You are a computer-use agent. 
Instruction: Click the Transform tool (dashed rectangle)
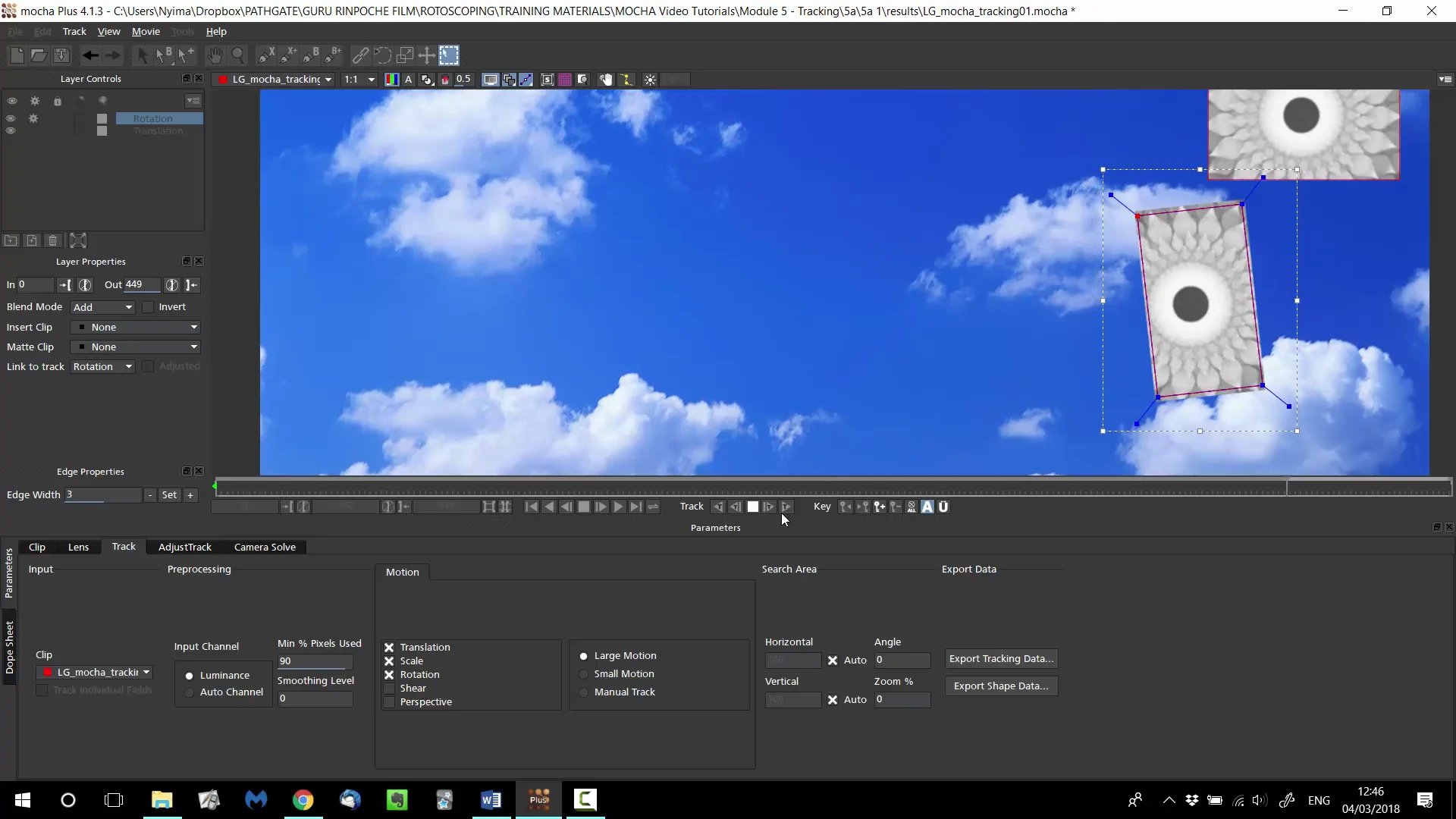(x=449, y=55)
